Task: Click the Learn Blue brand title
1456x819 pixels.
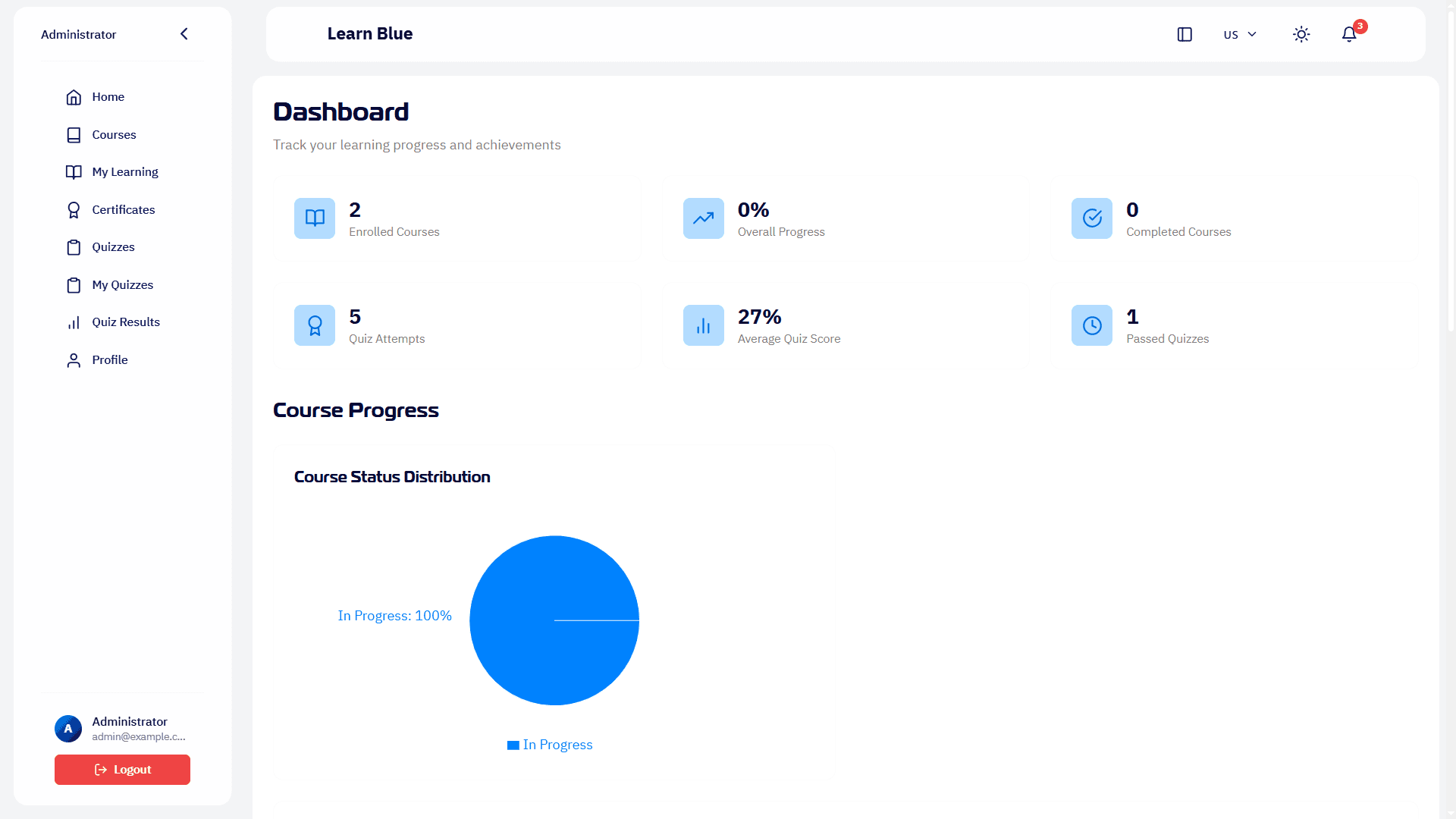Action: [370, 34]
